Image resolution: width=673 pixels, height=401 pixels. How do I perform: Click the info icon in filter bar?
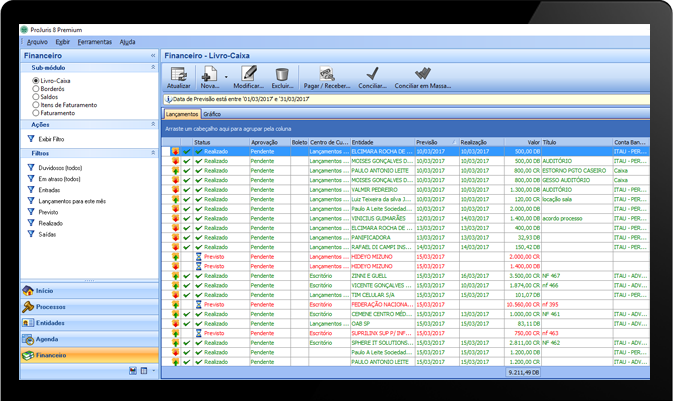tap(169, 99)
